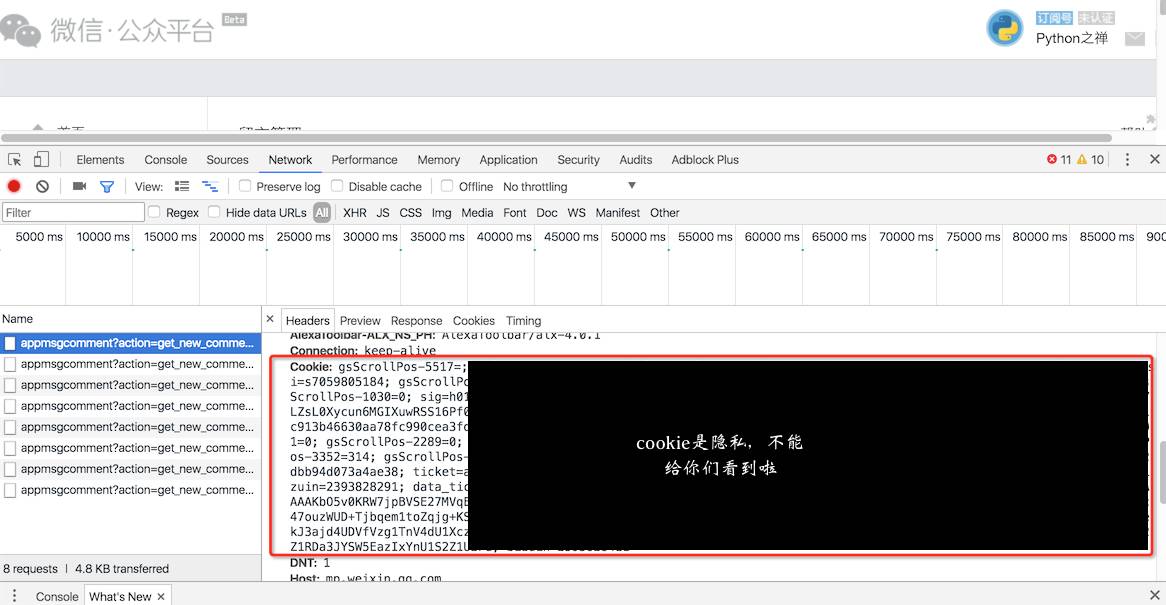
Task: Filter requests by Doc
Action: (x=547, y=213)
